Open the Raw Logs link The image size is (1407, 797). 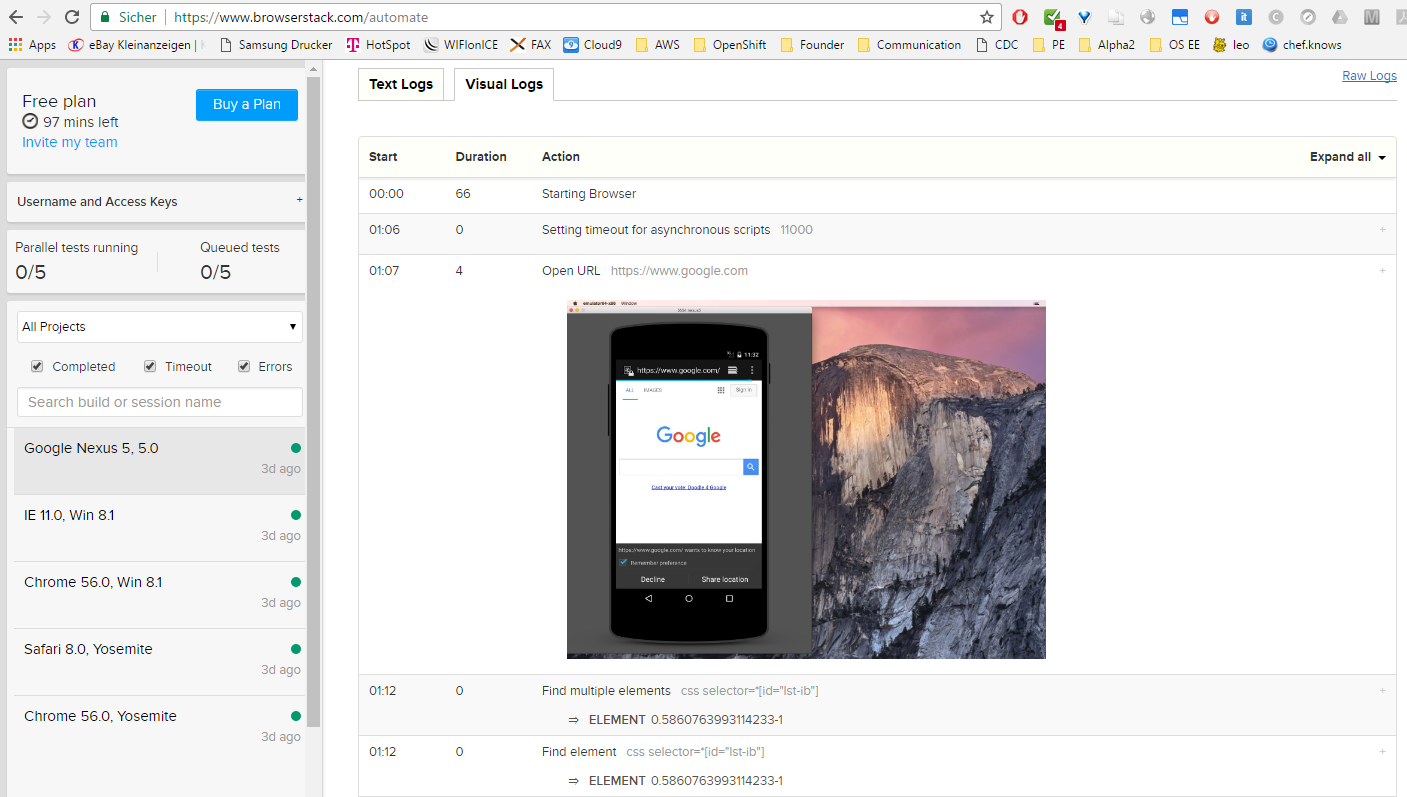pyautogui.click(x=1369, y=75)
